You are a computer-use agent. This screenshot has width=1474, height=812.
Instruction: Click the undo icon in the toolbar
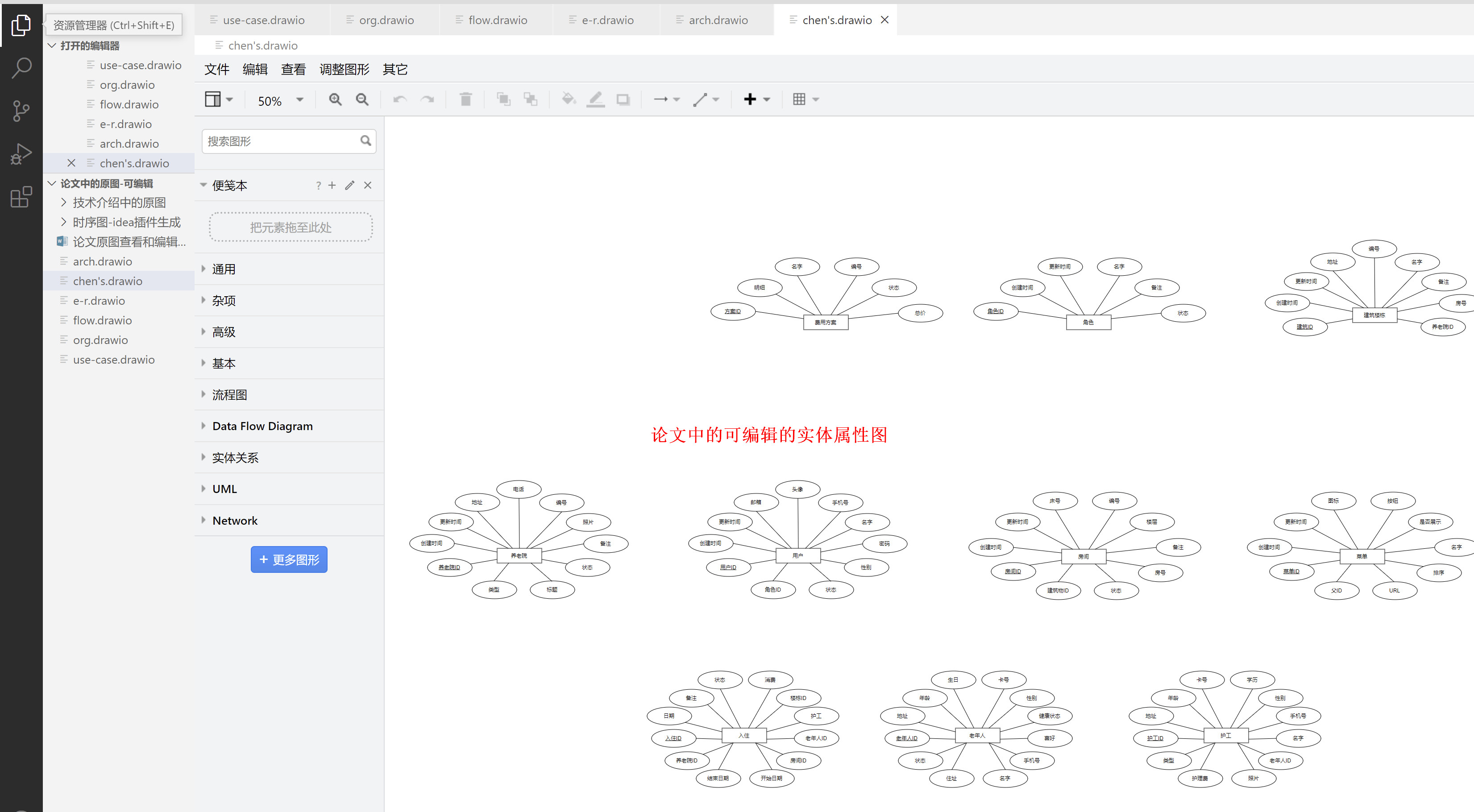(x=399, y=99)
